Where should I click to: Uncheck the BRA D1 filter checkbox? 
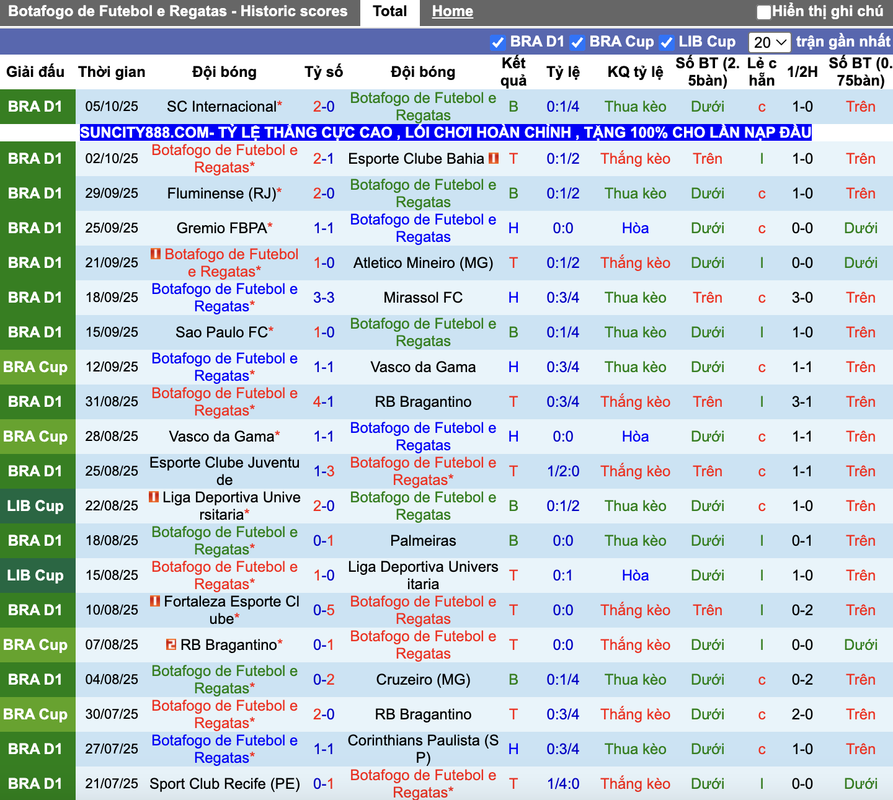pos(497,42)
